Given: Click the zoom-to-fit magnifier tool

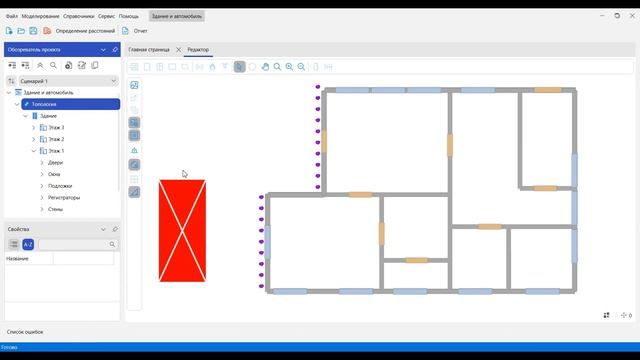Looking at the screenshot, I should click(277, 67).
